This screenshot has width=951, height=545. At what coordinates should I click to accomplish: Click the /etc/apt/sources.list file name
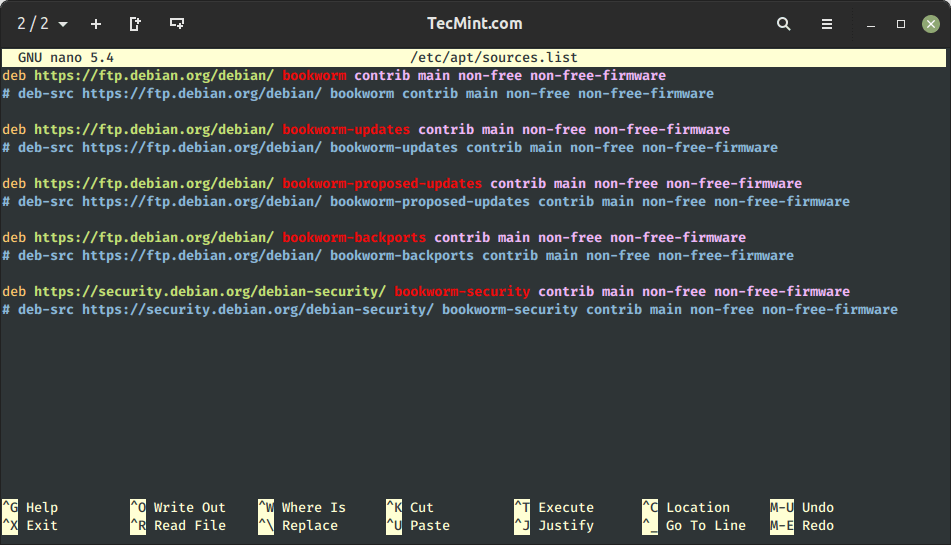pos(494,58)
